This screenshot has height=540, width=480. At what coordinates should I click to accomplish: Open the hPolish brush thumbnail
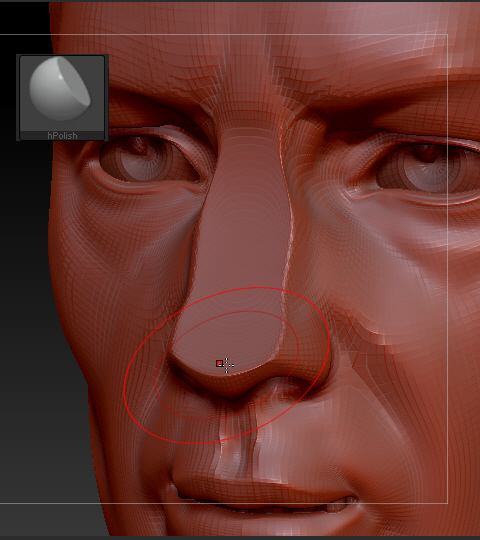click(x=62, y=94)
